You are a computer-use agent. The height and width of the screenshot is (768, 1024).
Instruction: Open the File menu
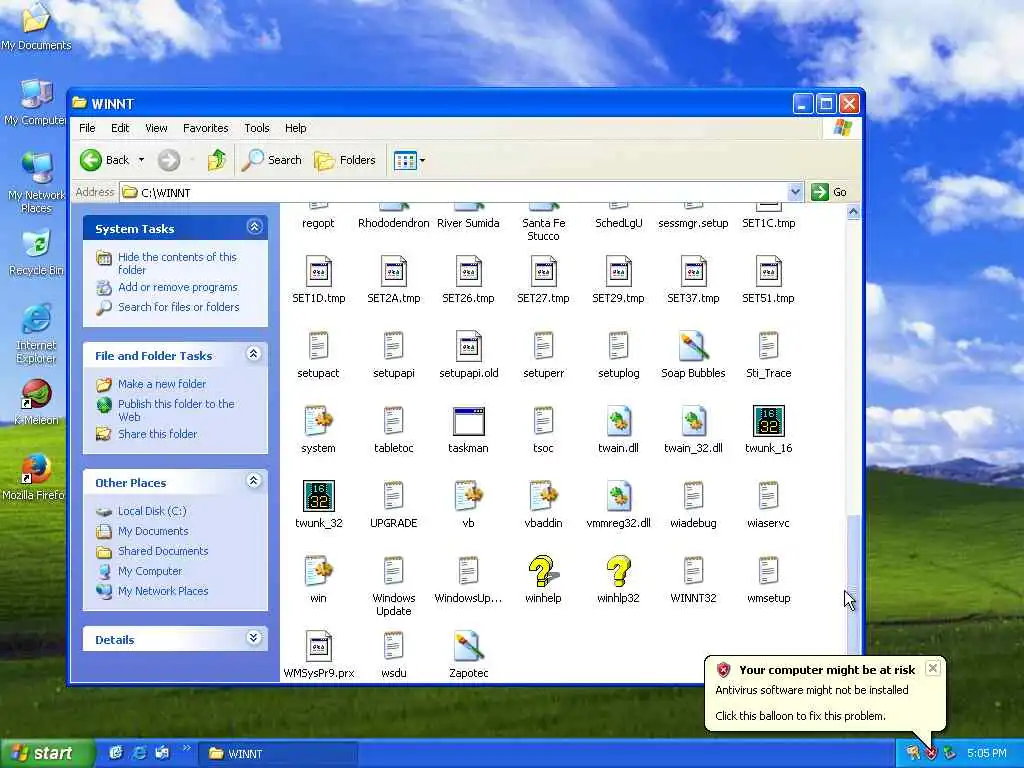tap(87, 128)
